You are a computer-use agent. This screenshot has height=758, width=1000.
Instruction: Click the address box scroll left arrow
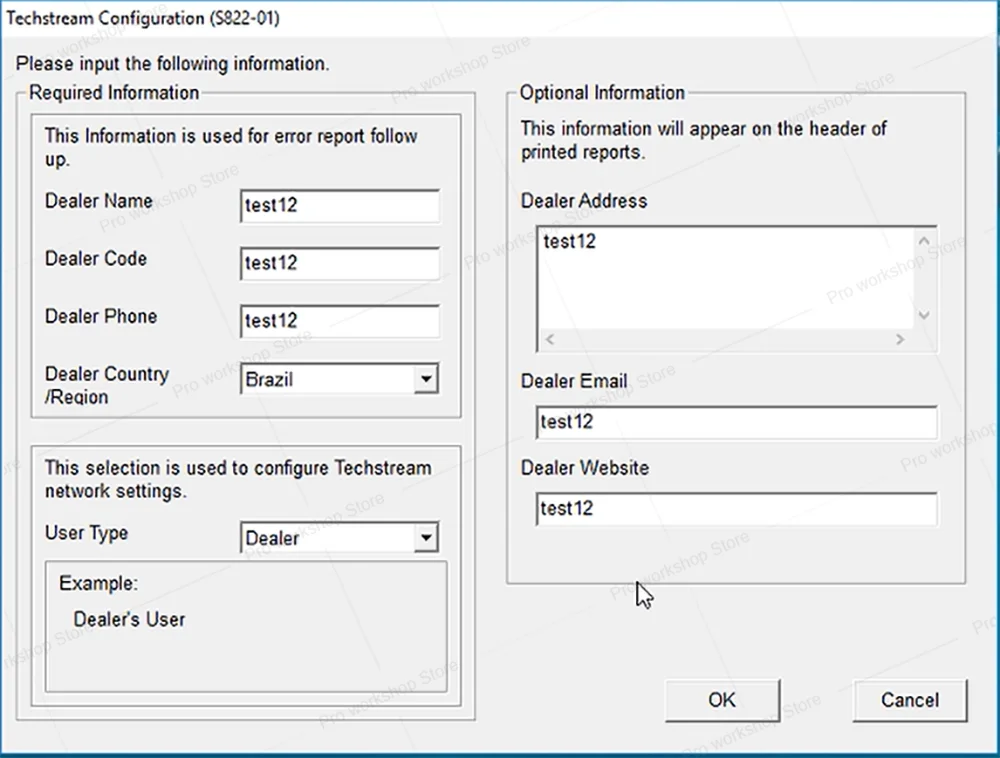pyautogui.click(x=550, y=339)
